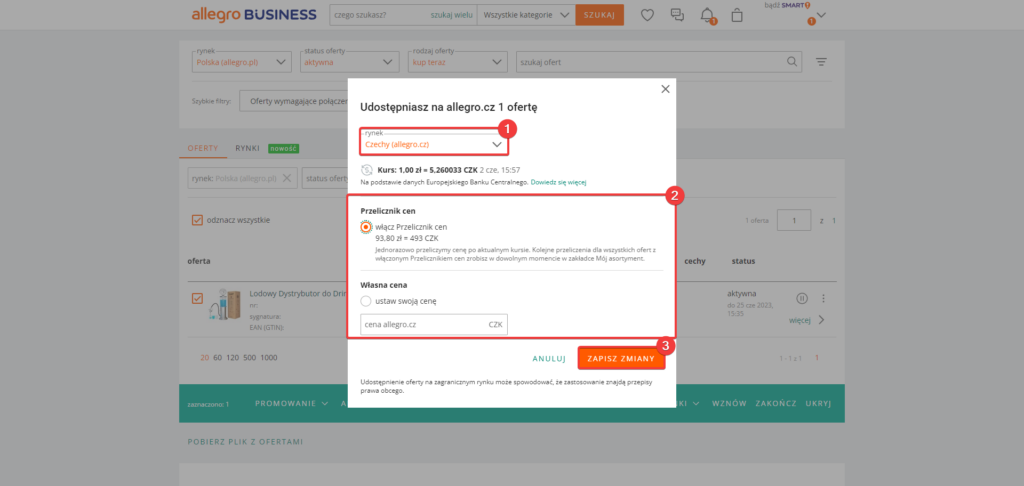Open Lodowy Dystrybutor do Drinków offer title
This screenshot has height=486, width=1024.
pyautogui.click(x=298, y=294)
